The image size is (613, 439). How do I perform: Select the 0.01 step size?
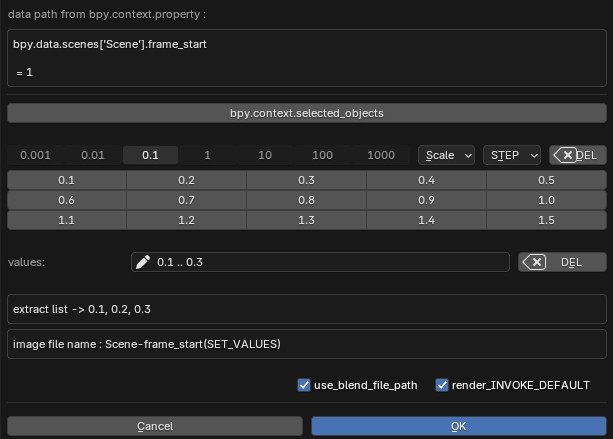click(x=93, y=155)
